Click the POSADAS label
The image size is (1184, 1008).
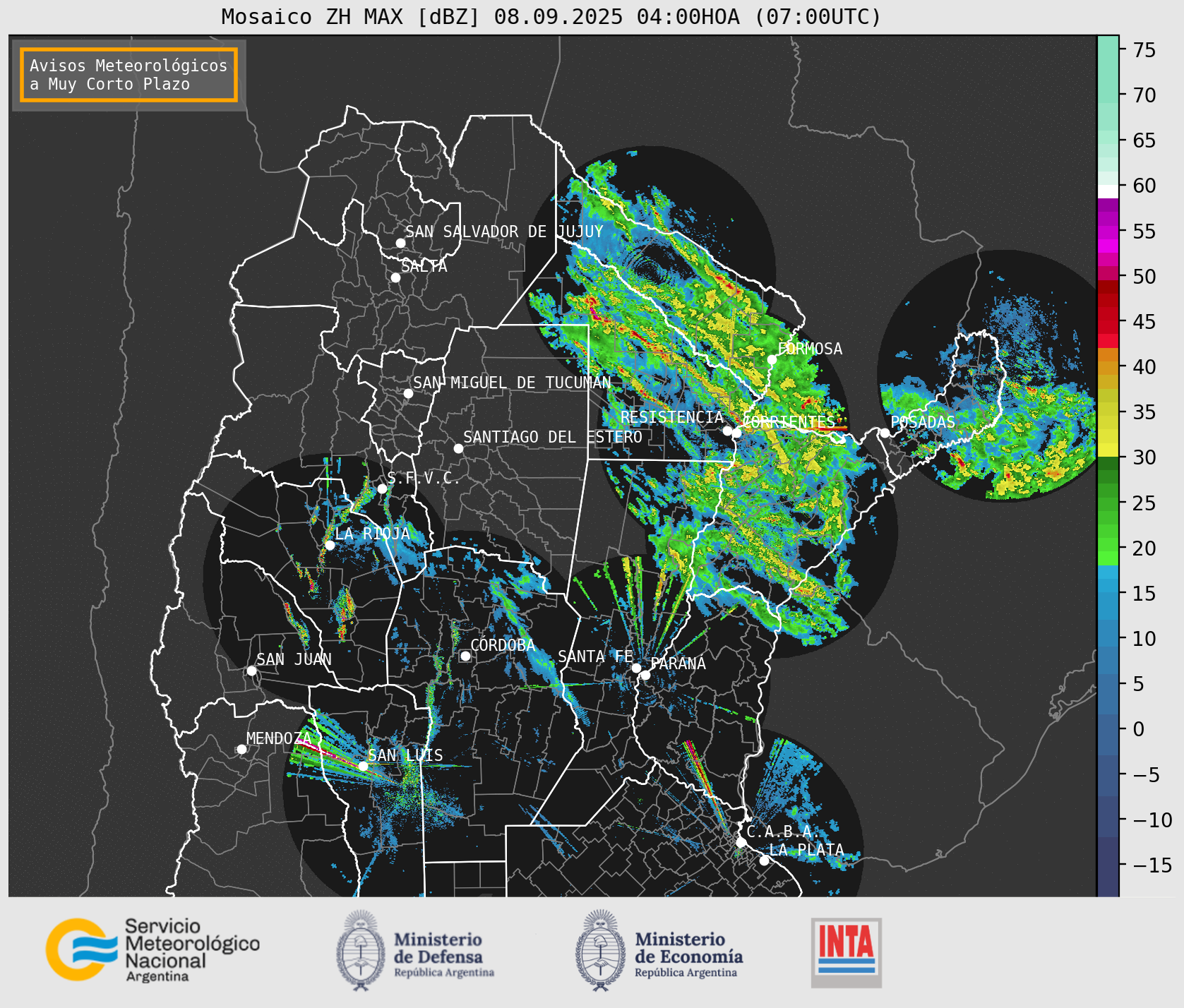923,422
